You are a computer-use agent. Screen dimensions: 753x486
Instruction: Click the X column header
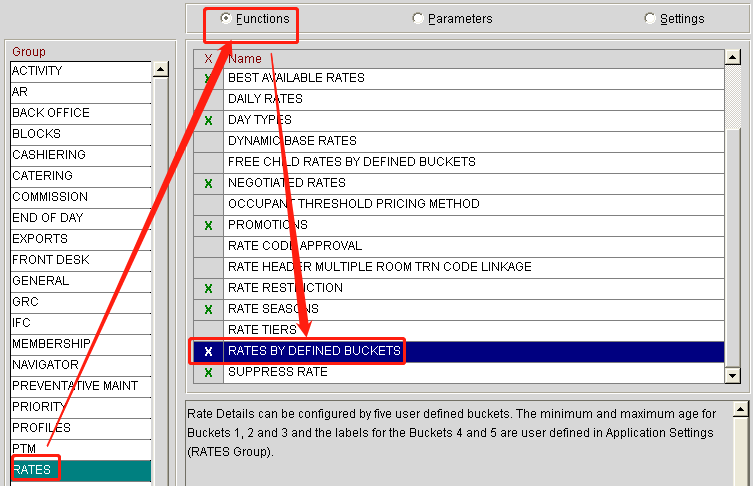[x=208, y=59]
